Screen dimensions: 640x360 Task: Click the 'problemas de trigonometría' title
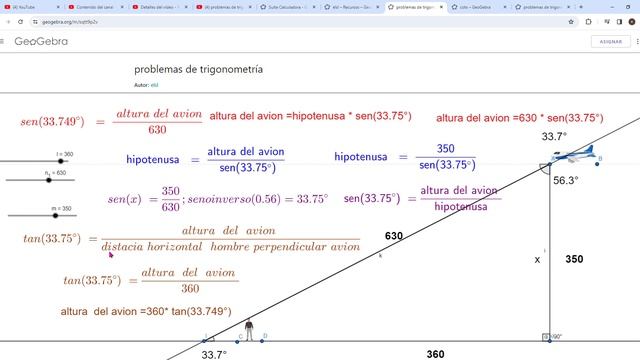click(x=198, y=69)
